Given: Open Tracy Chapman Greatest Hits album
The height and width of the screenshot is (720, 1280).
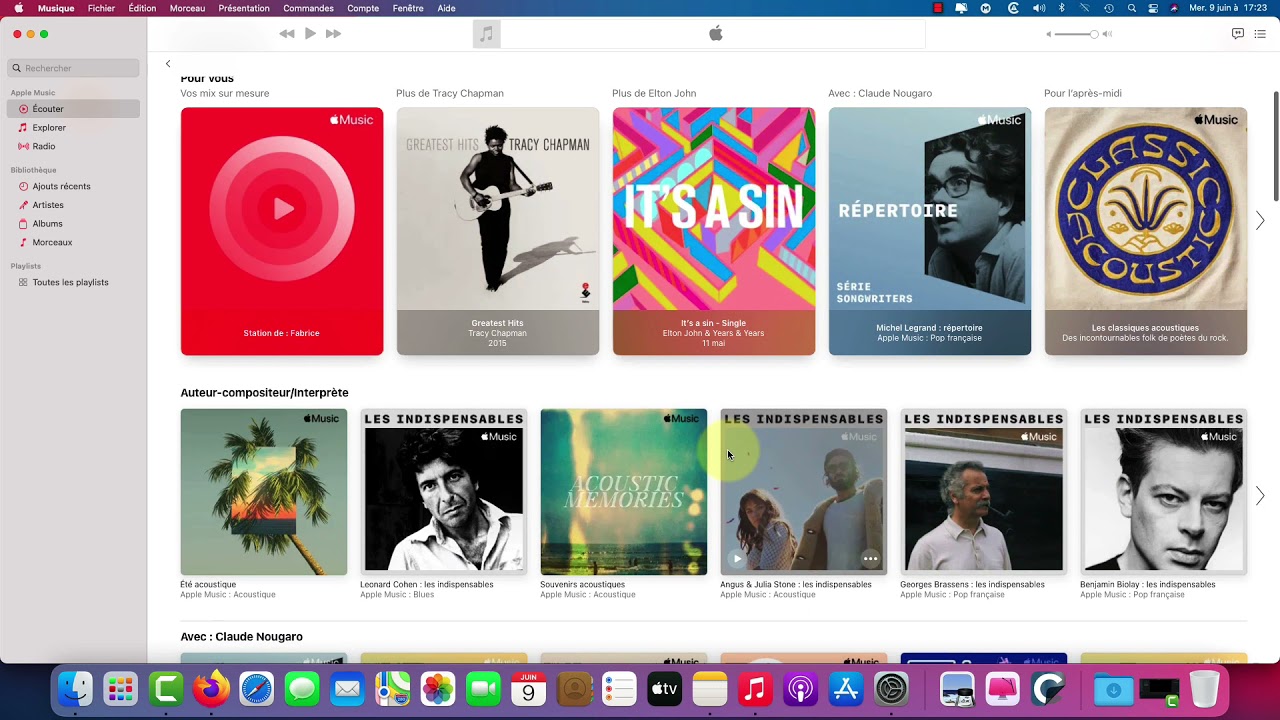Looking at the screenshot, I should pos(498,231).
